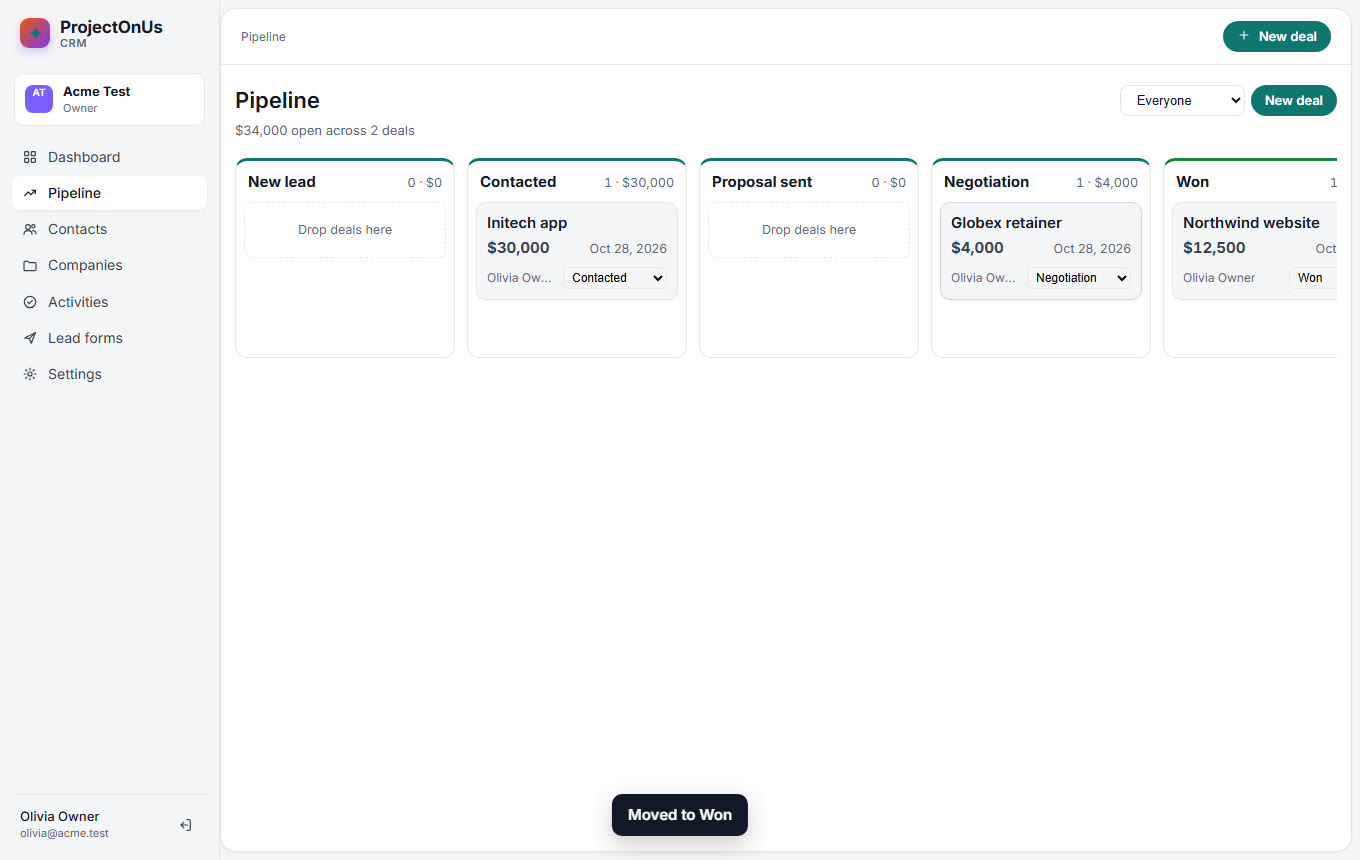Click the Companies folder icon
1360x860 pixels.
pos(30,265)
